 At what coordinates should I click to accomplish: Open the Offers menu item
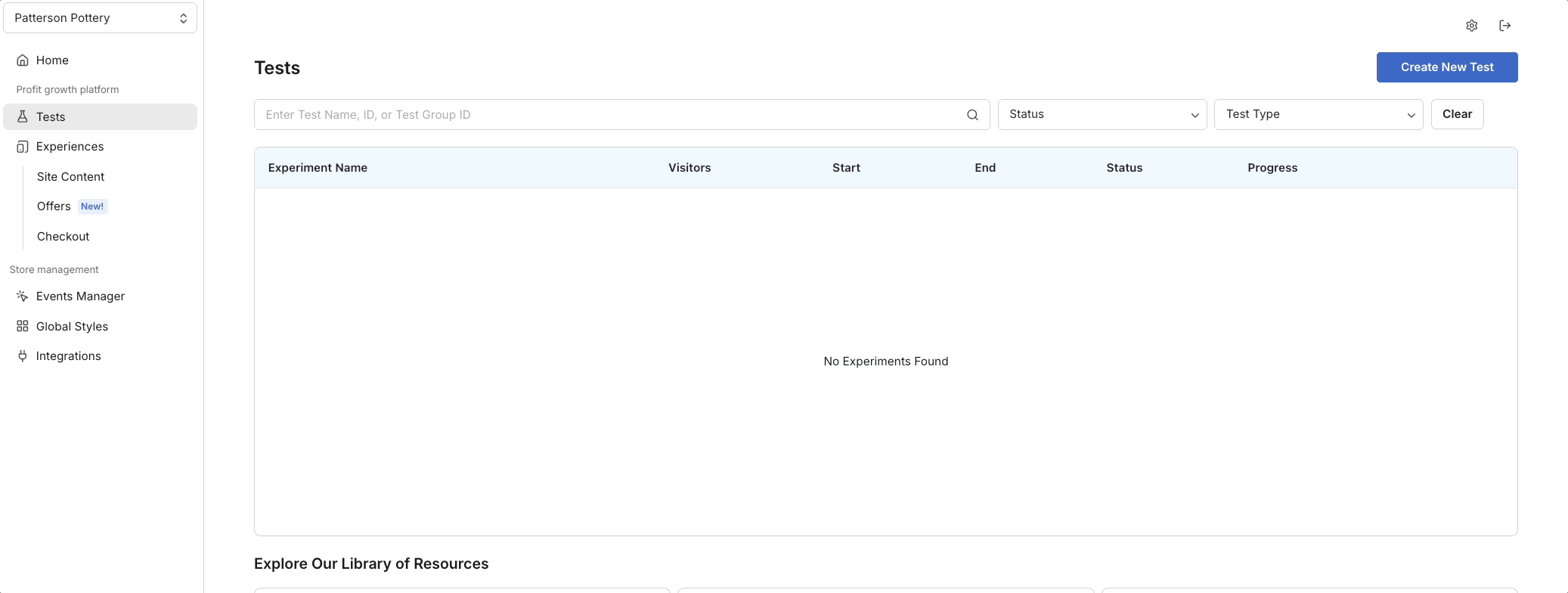pos(54,206)
